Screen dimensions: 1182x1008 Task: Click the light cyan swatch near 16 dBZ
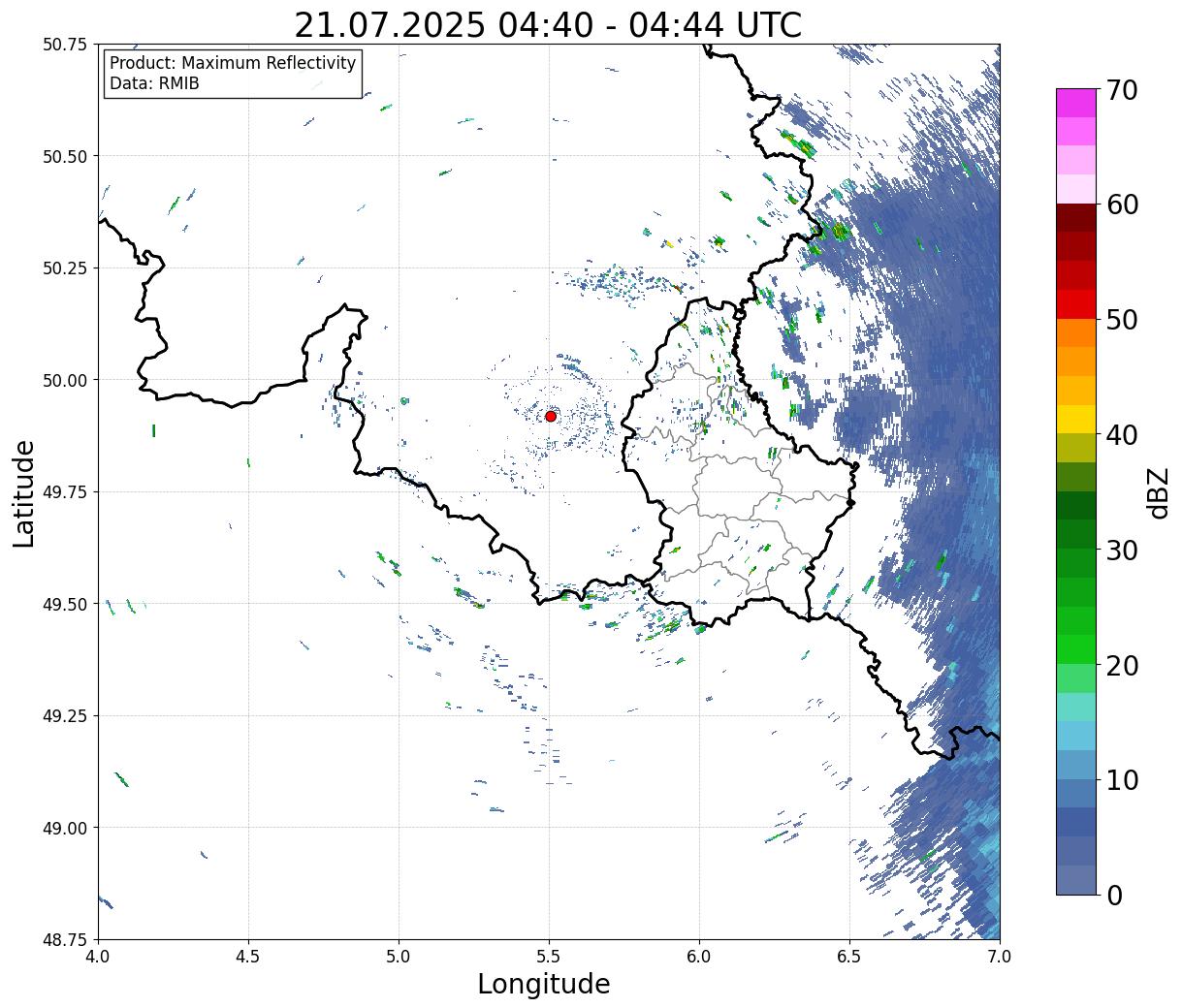pyautogui.click(x=1076, y=707)
